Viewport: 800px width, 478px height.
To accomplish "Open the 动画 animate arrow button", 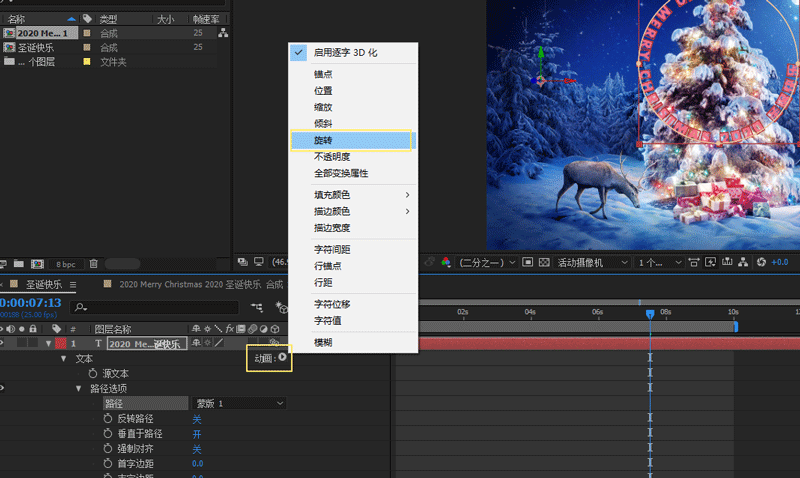I will point(282,358).
